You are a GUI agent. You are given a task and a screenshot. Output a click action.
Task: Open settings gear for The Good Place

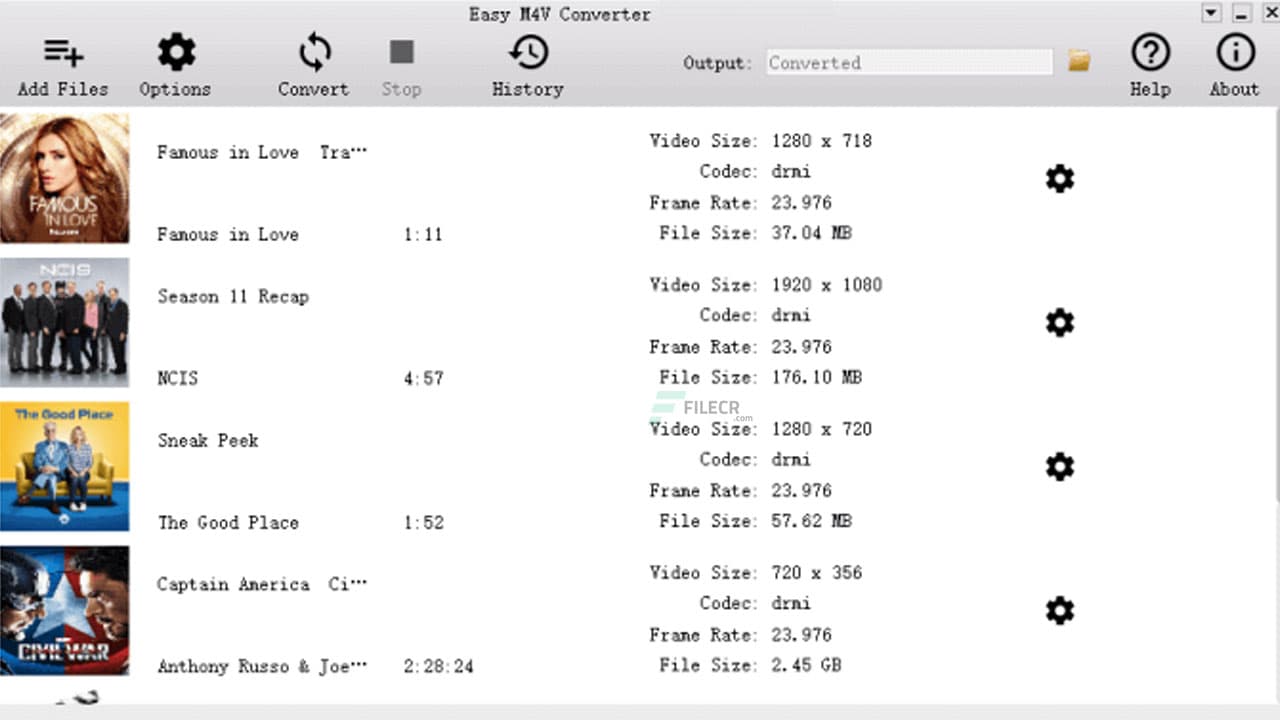[1059, 466]
